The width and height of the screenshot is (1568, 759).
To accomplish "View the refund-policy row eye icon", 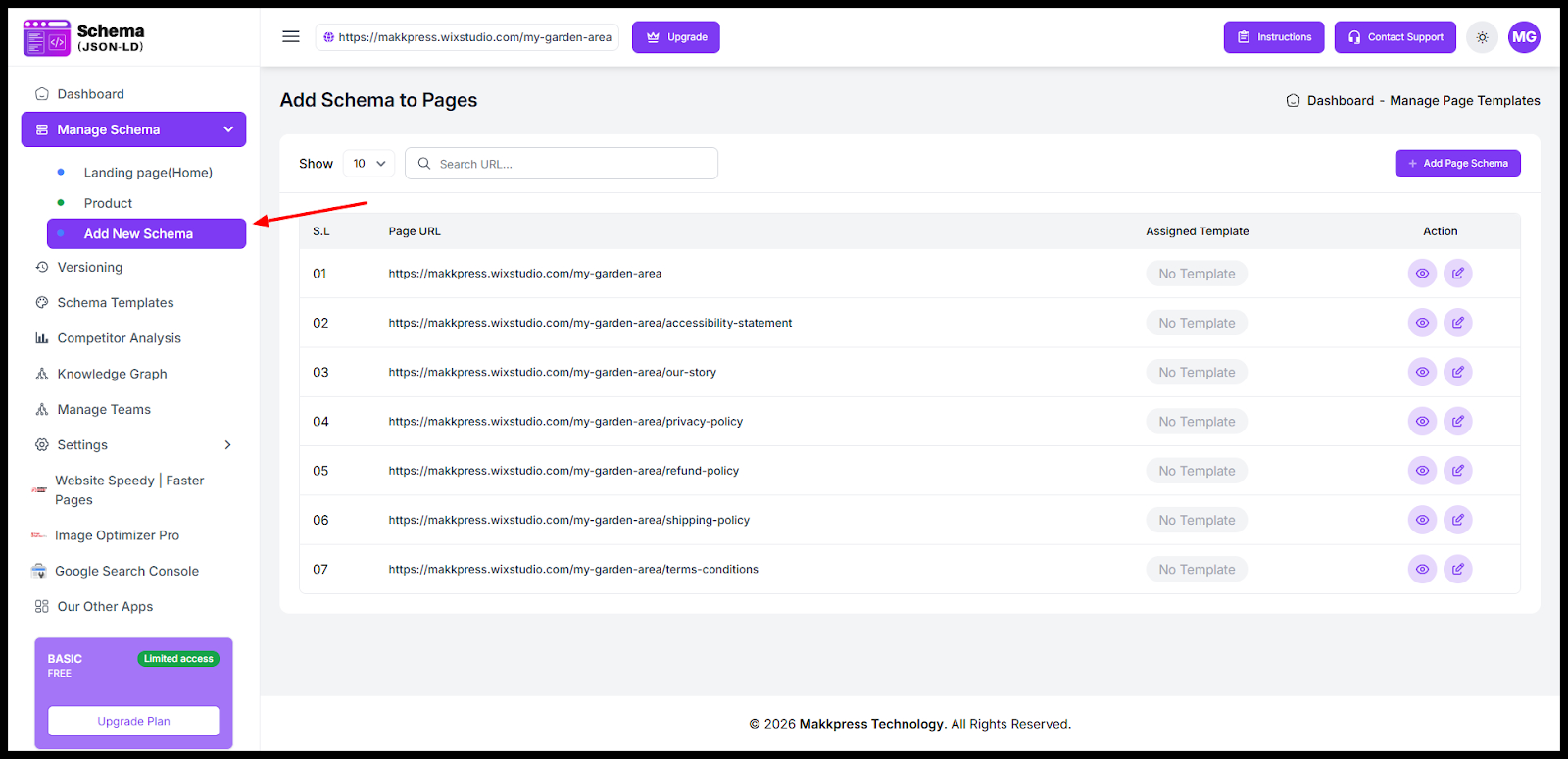I will (x=1422, y=471).
